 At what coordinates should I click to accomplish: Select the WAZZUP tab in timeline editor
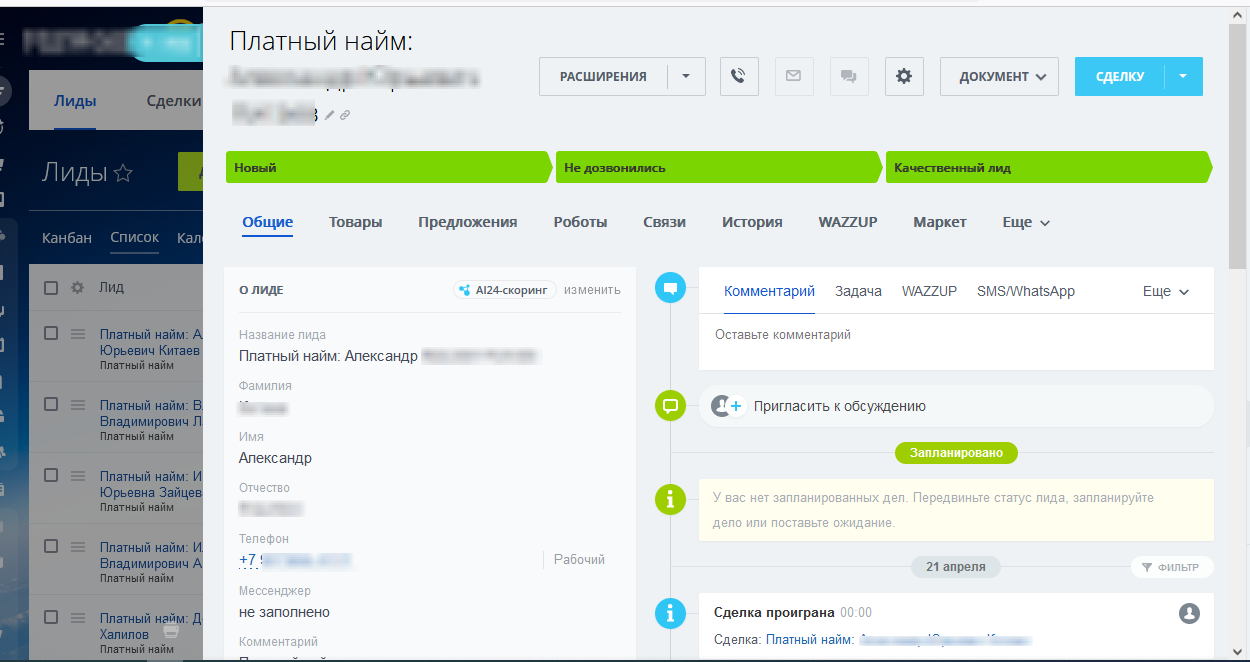929,291
